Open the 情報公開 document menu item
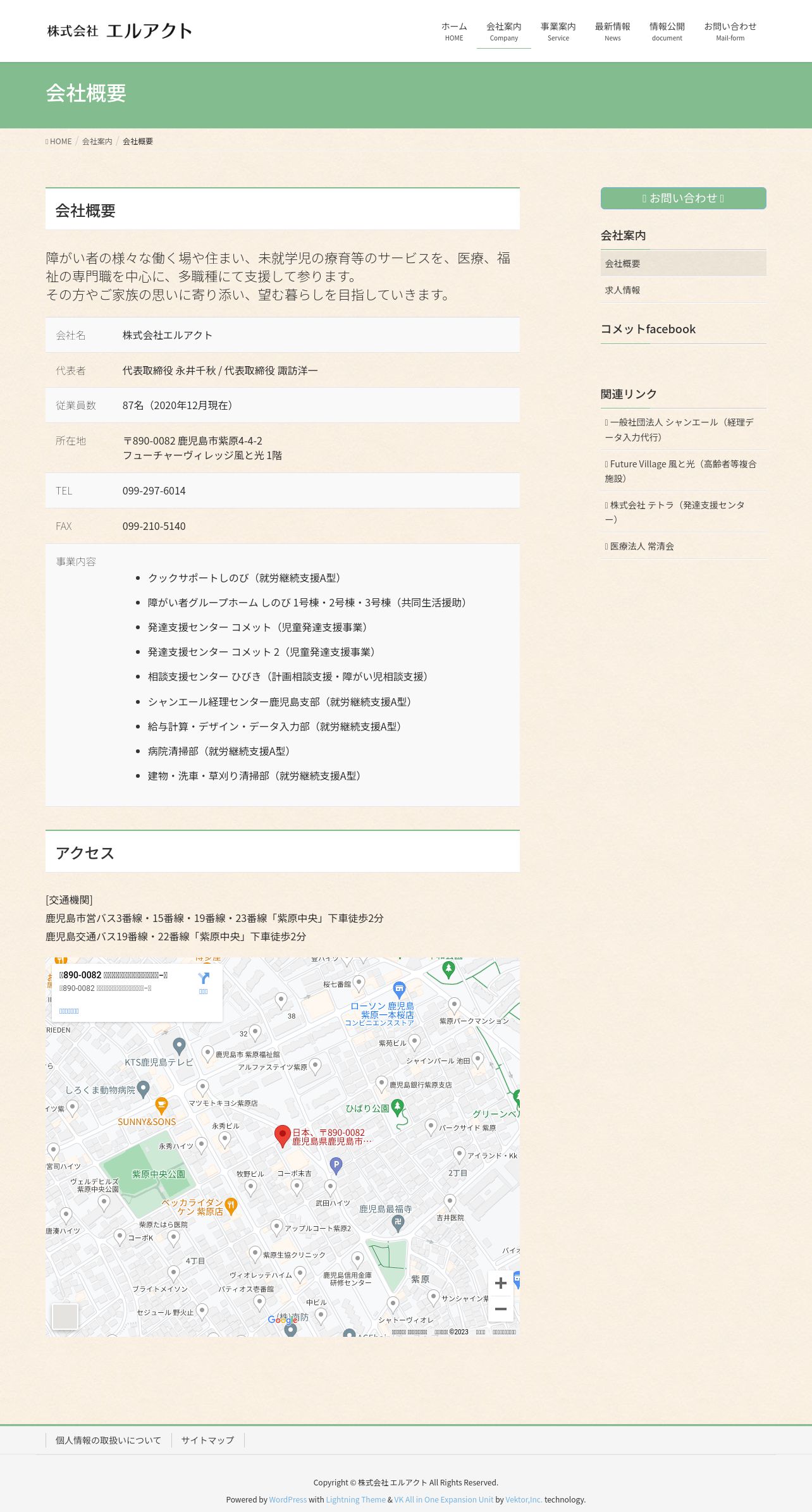The height and width of the screenshot is (1512, 812). click(x=667, y=32)
